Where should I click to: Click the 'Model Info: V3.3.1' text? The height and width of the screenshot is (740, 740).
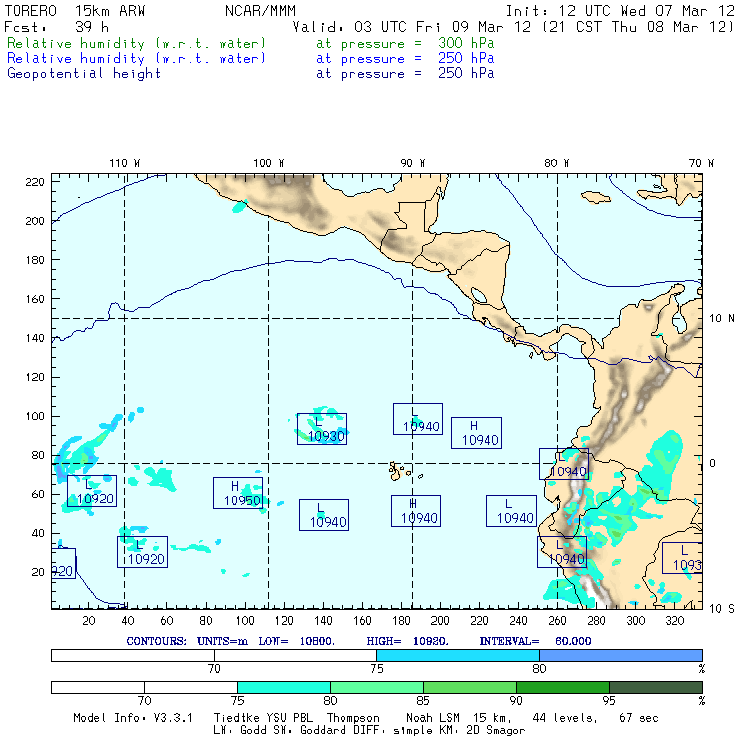(133, 718)
